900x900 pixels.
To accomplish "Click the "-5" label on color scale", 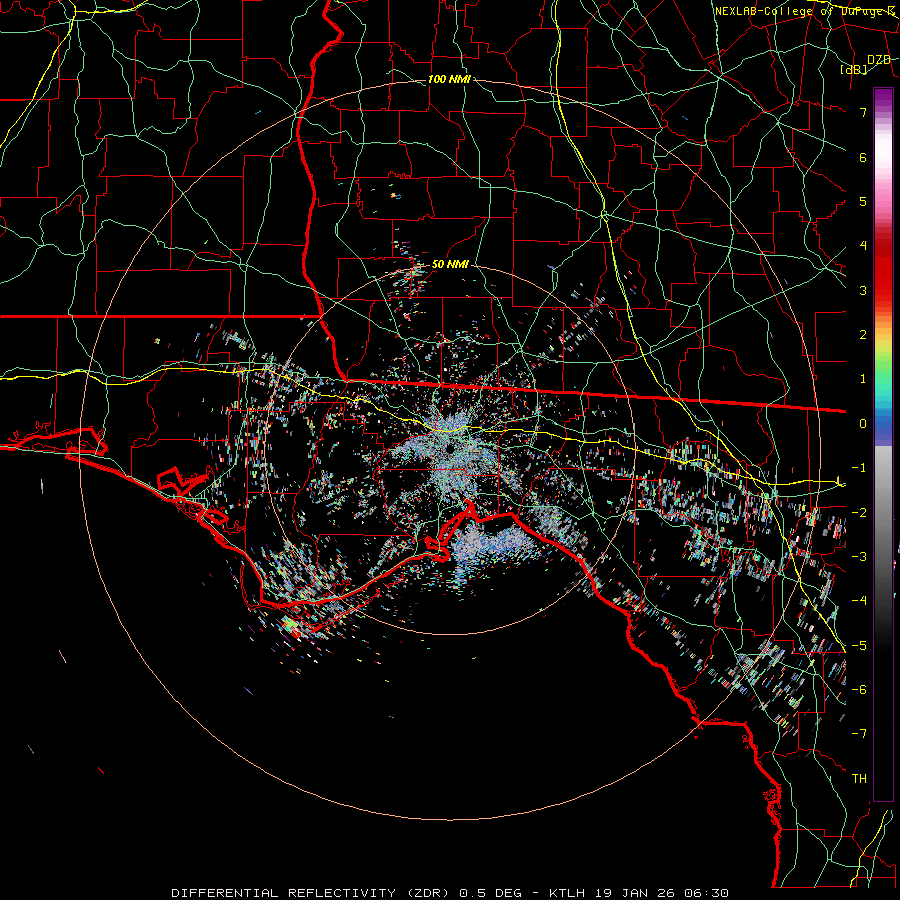I will point(859,646).
